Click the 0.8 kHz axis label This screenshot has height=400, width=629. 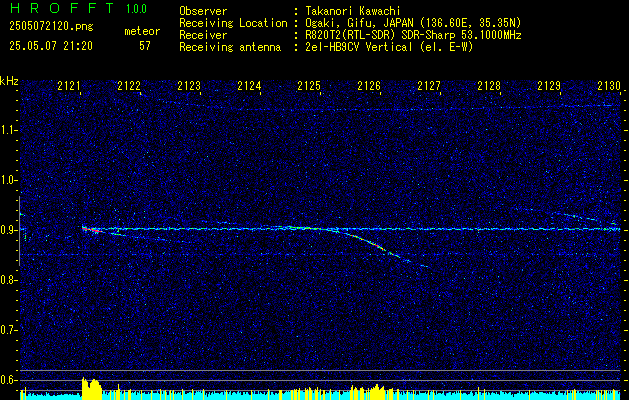(9, 280)
